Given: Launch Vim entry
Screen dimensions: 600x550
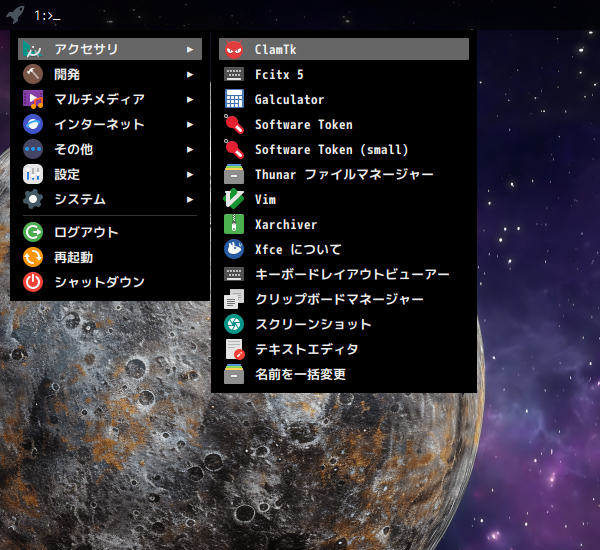Looking at the screenshot, I should [344, 199].
